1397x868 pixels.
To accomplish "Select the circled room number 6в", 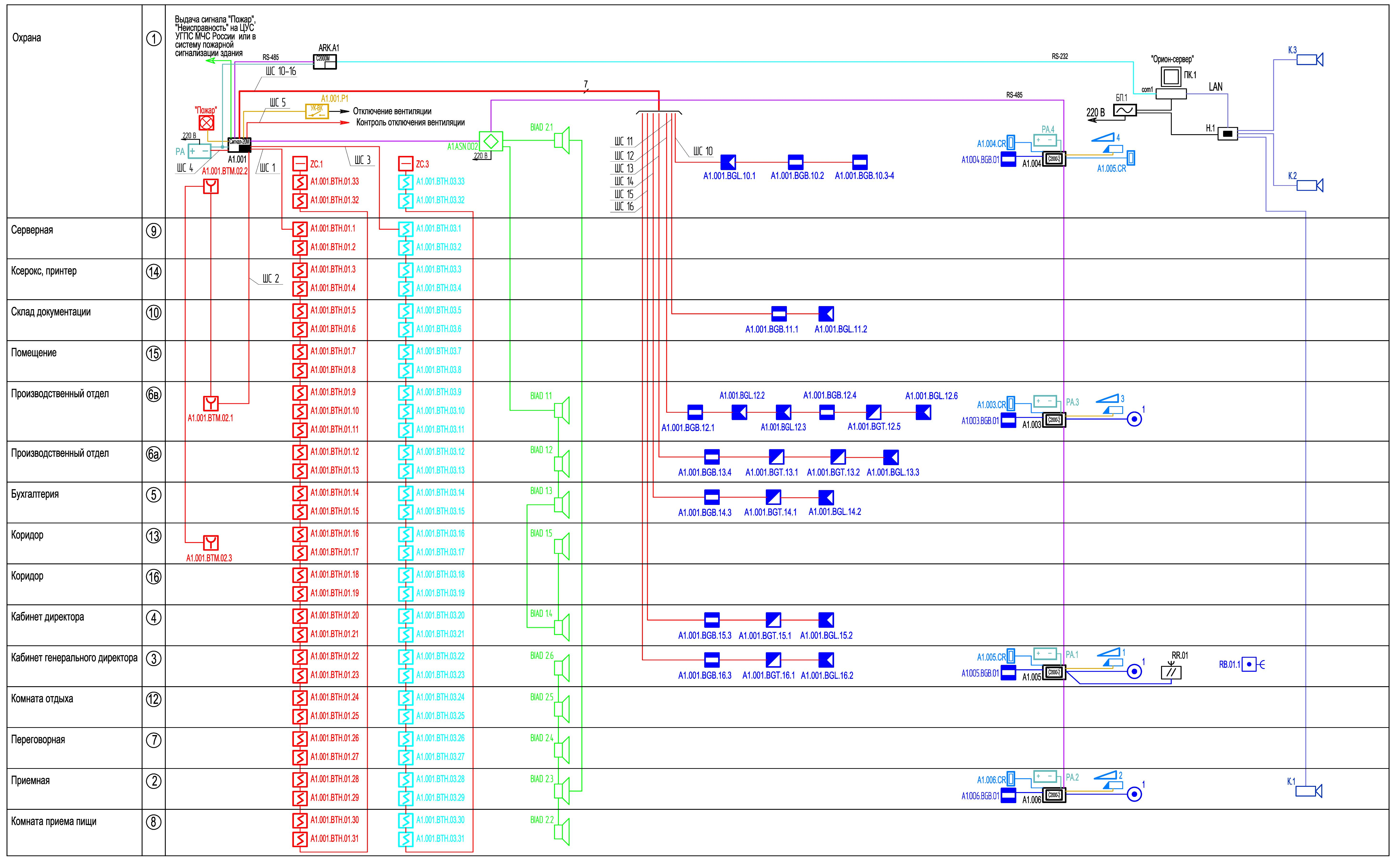I will point(154,395).
